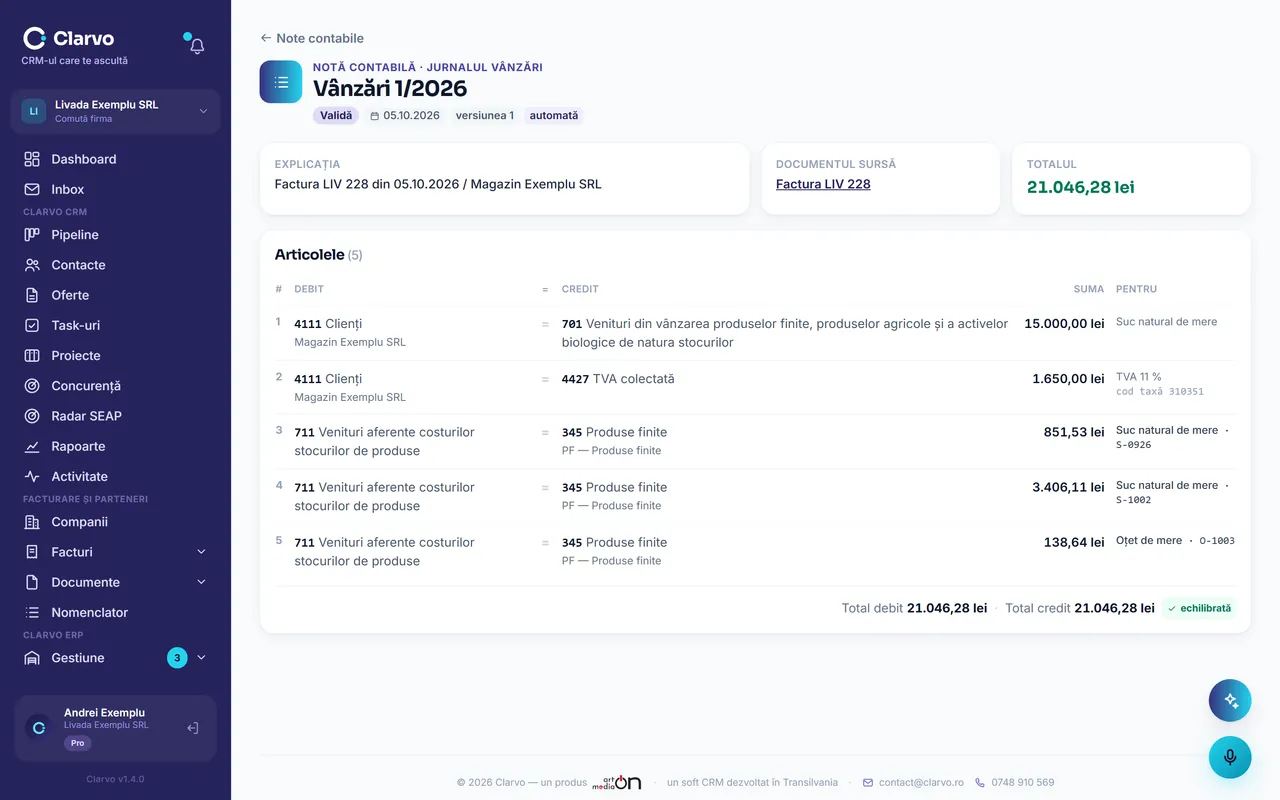The width and height of the screenshot is (1280, 800).
Task: Click the Radar SEAP icon
Action: pos(32,416)
